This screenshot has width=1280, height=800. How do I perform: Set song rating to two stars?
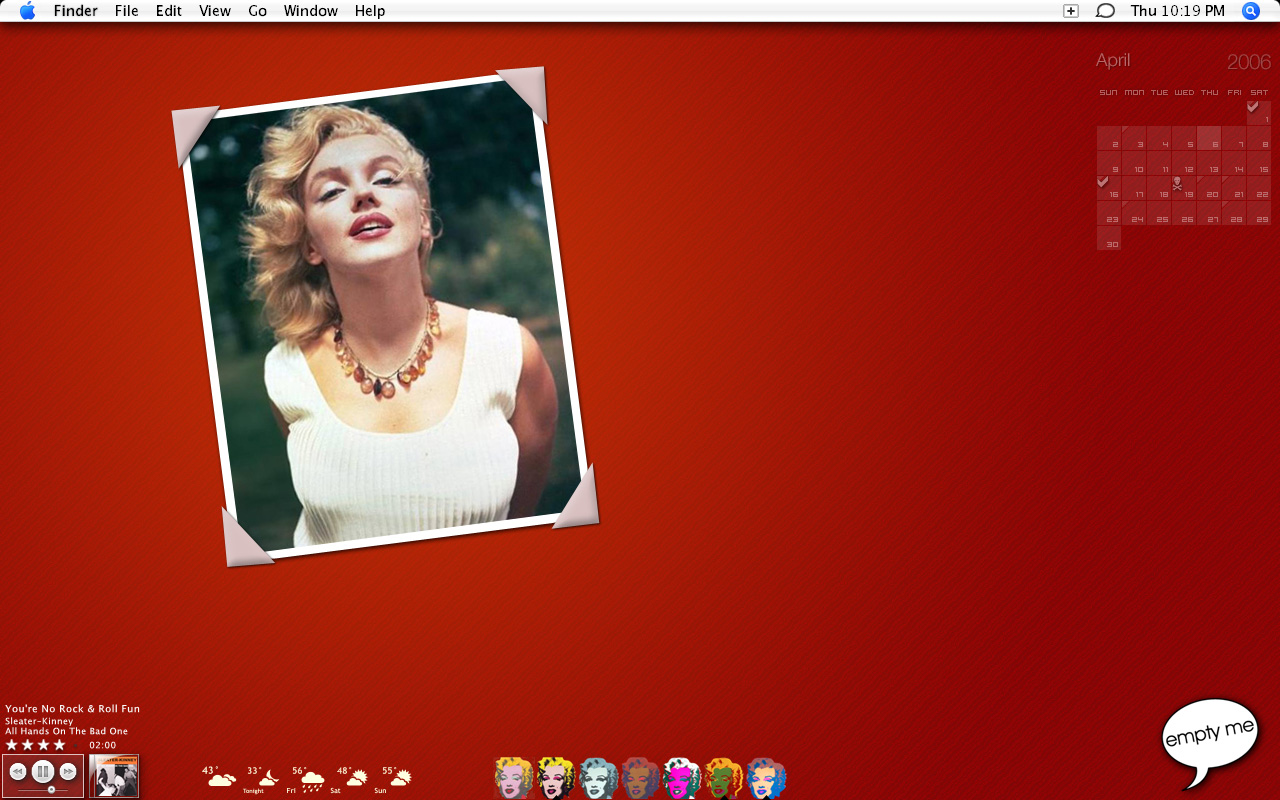coord(28,745)
